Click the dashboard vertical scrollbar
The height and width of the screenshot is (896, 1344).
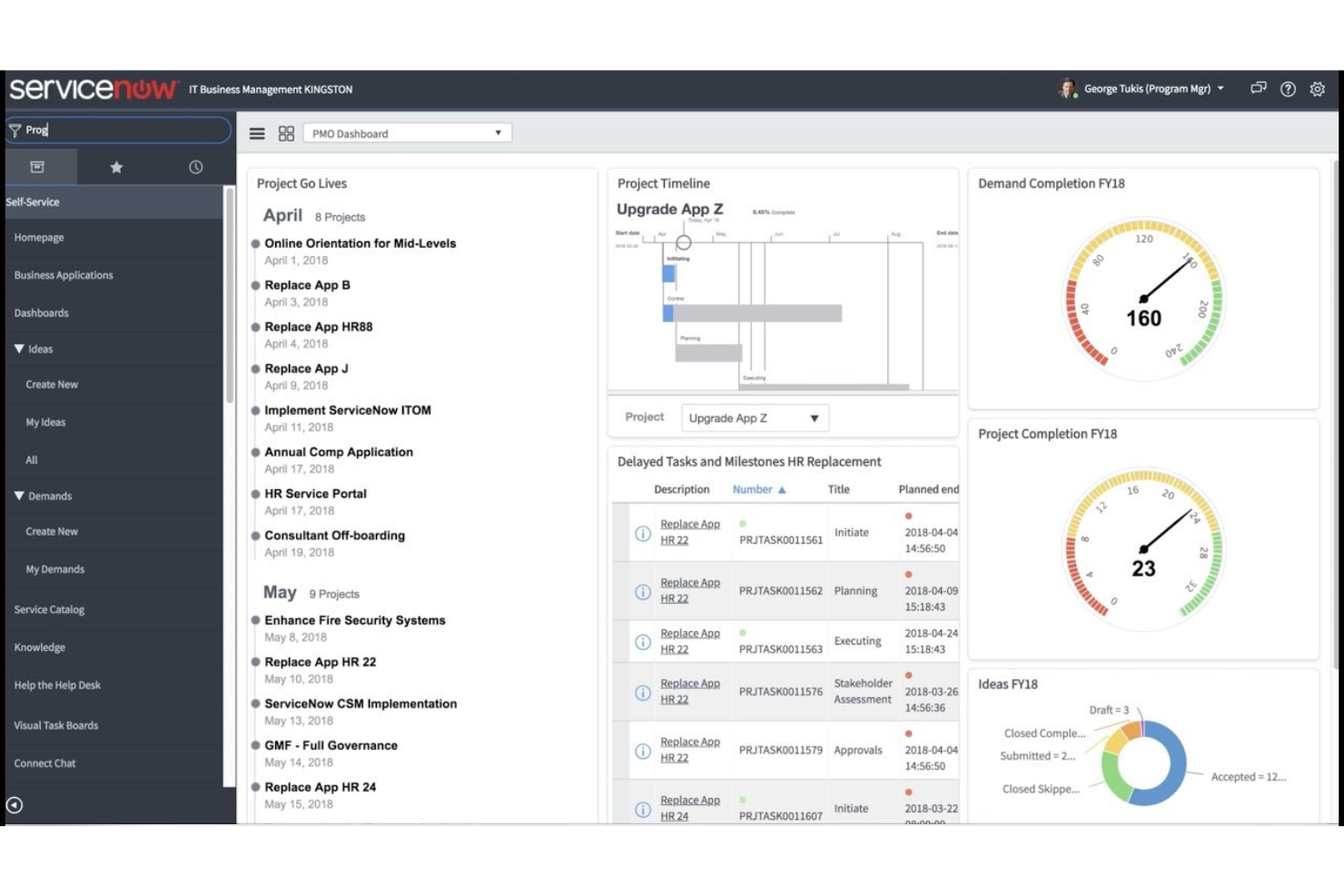[x=1336, y=416]
